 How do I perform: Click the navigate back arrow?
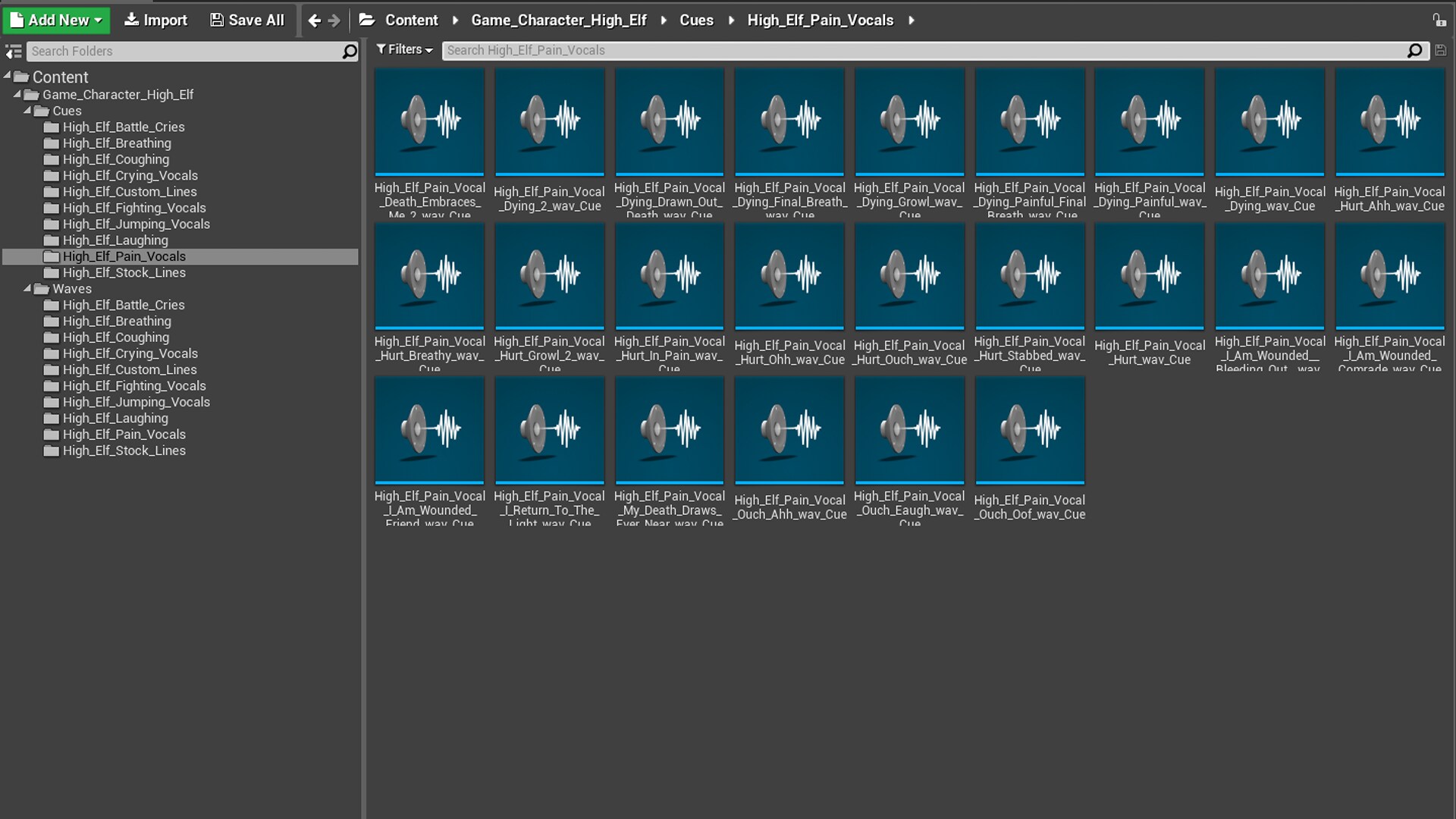[314, 20]
